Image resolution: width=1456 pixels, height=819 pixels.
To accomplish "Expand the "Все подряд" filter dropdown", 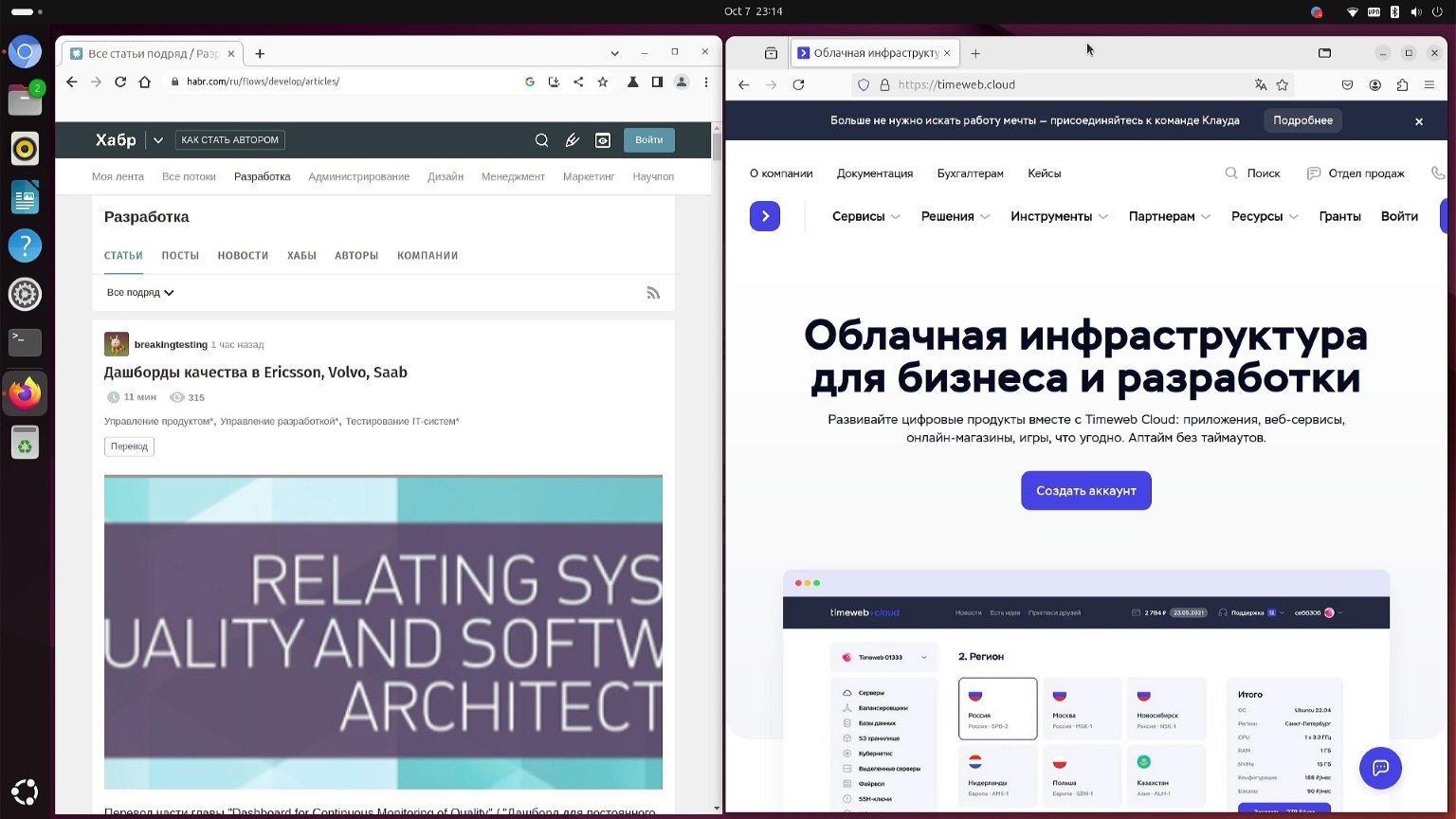I will coord(140,293).
